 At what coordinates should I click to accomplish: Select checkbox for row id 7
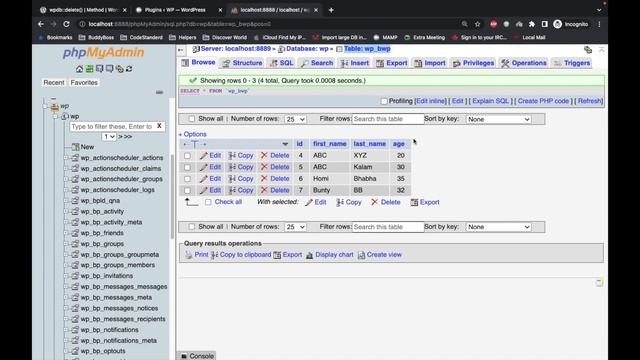(187, 190)
